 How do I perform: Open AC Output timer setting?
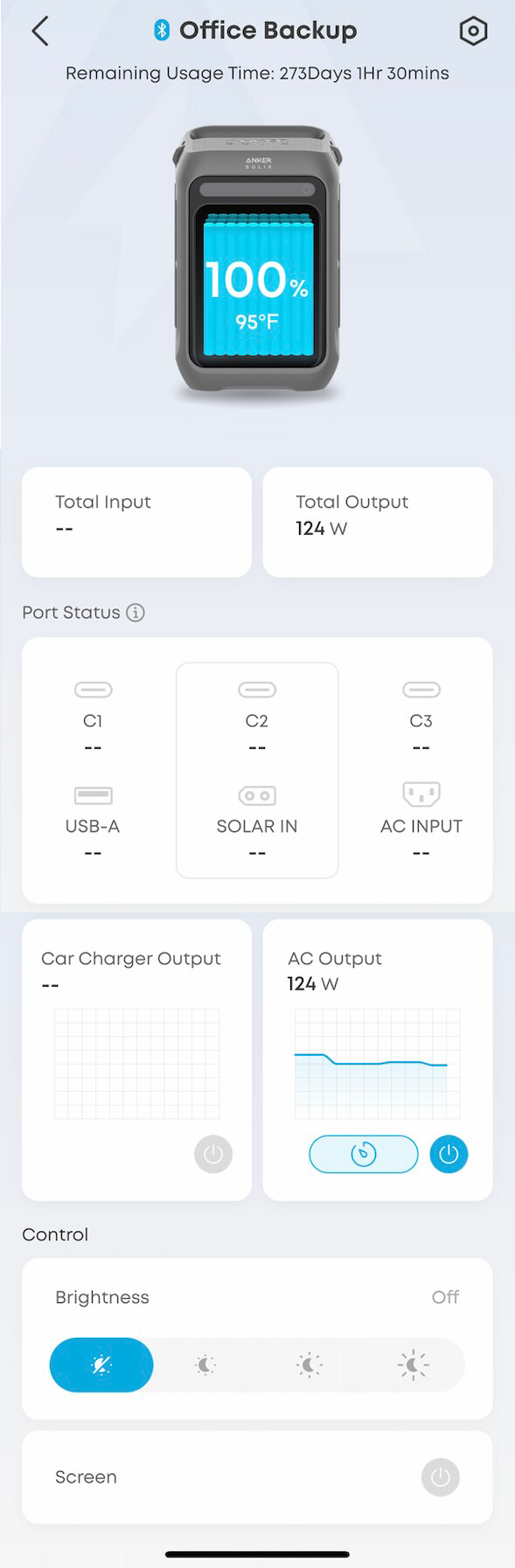pyautogui.click(x=364, y=1155)
